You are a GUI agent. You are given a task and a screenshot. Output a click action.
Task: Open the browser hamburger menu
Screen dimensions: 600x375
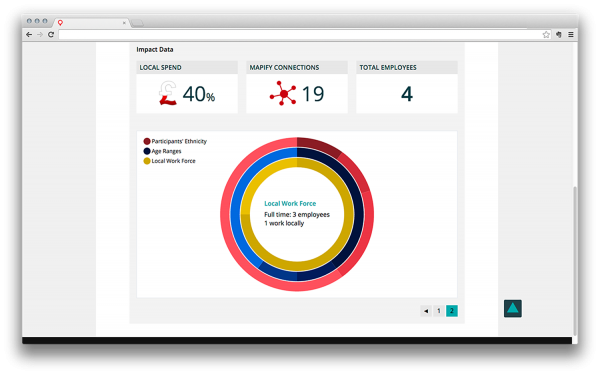[x=571, y=34]
